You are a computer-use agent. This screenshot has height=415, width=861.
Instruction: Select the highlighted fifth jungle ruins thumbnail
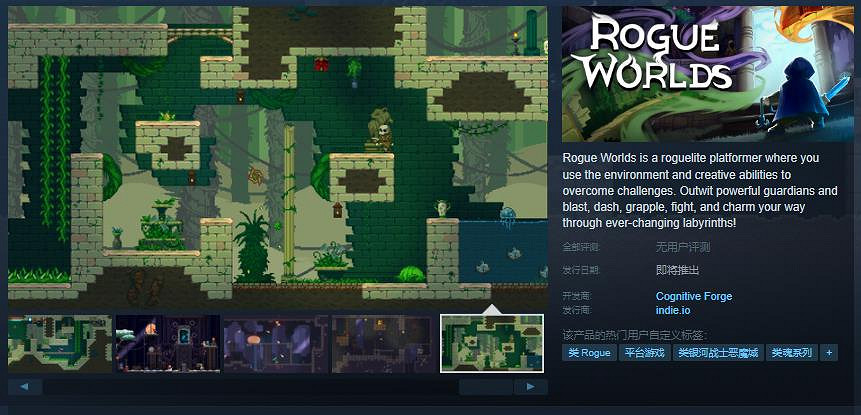pyautogui.click(x=492, y=344)
